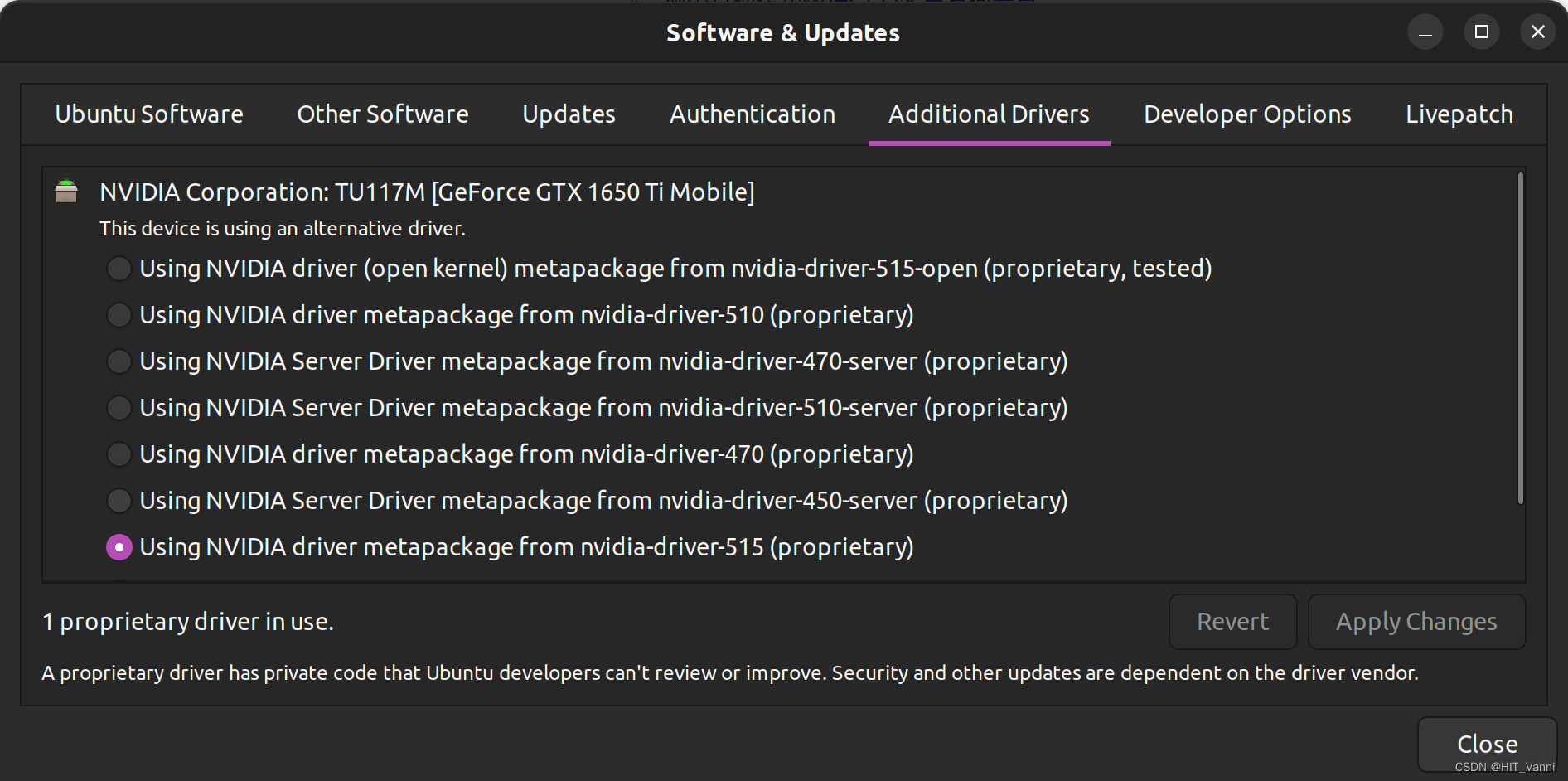Select nvidia-driver-515-open radio button
The height and width of the screenshot is (781, 1568).
click(x=119, y=269)
